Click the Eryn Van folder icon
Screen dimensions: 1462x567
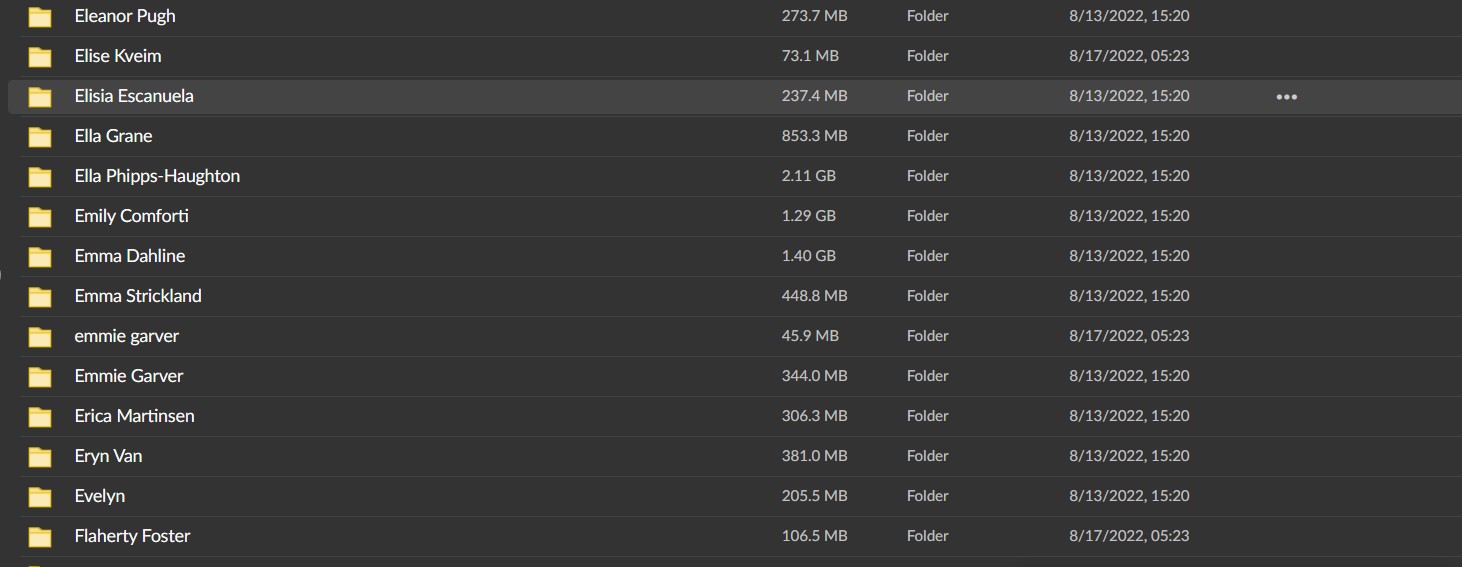coord(40,457)
